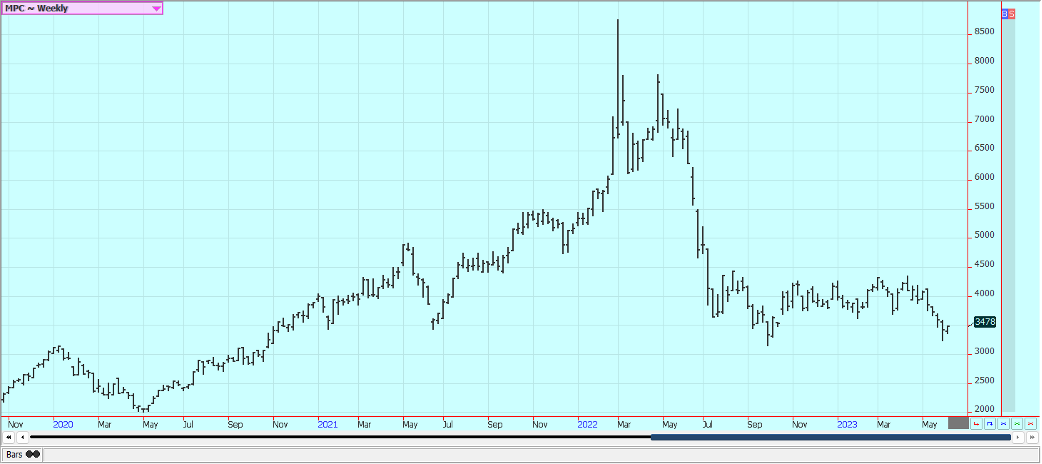Viewport: 1042px width, 464px height.
Task: Click the 3000 price axis label
Action: pyautogui.click(x=984, y=352)
